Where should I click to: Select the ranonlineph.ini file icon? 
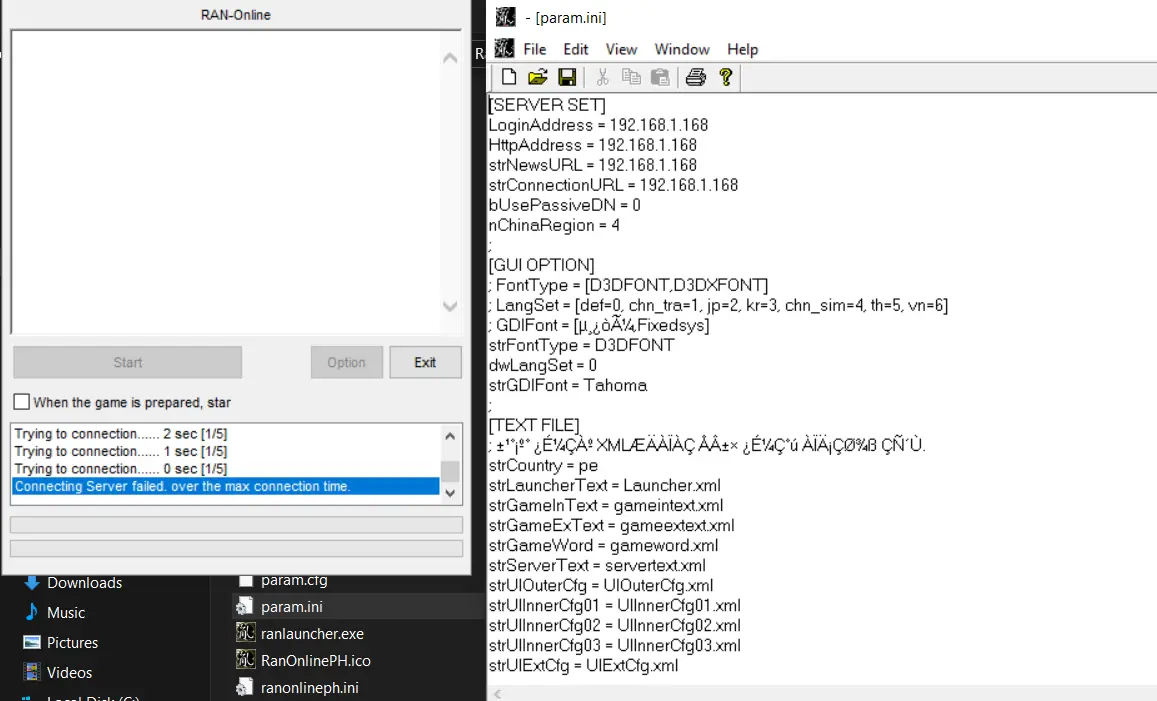pos(244,687)
